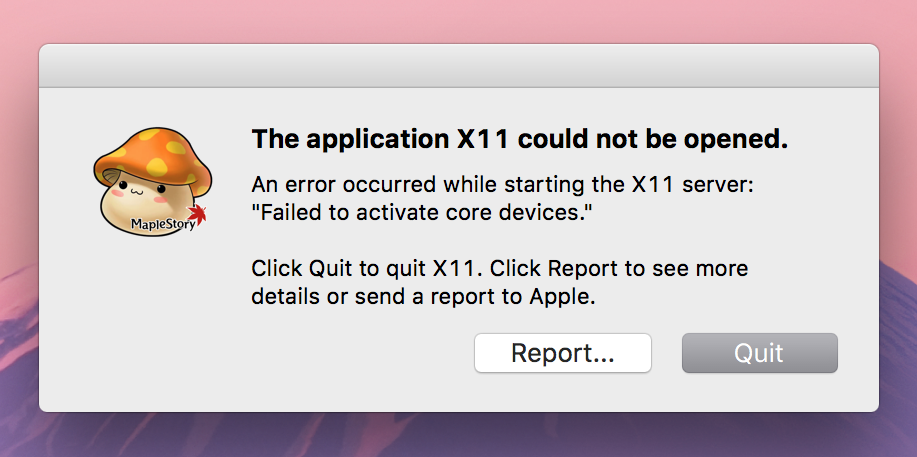Quit X11 using the Quit button
The height and width of the screenshot is (457, 917).
759,353
